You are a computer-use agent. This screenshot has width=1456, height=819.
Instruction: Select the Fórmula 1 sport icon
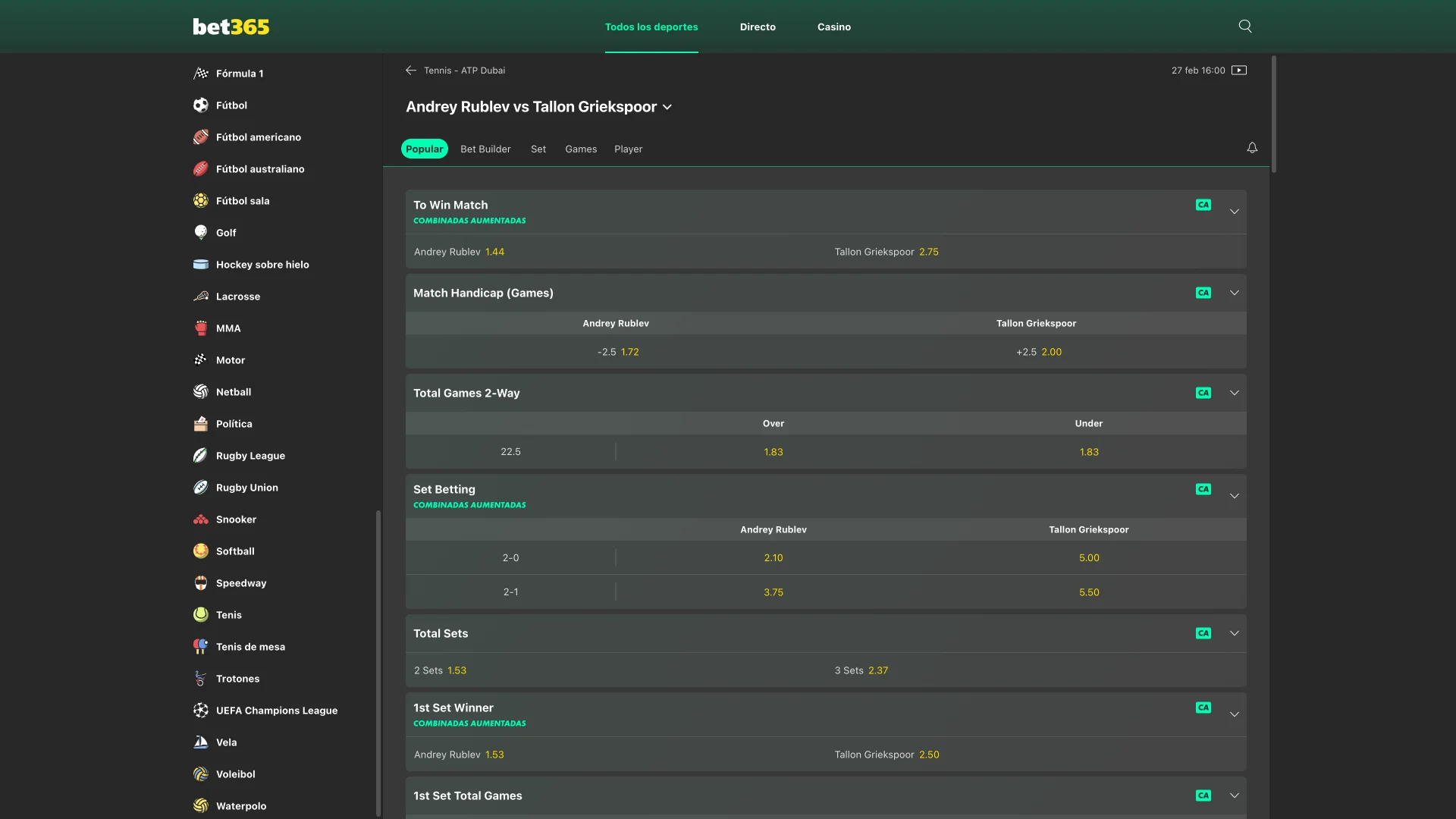pos(200,73)
